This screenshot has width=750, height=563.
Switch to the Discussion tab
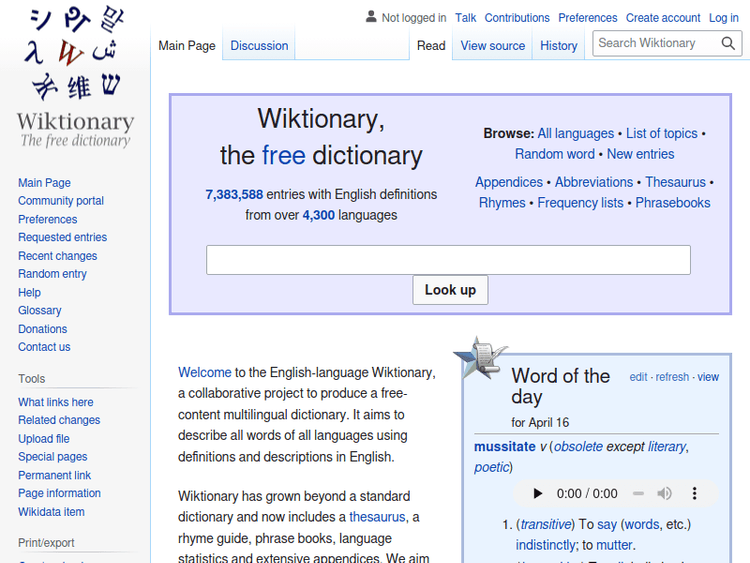click(259, 46)
